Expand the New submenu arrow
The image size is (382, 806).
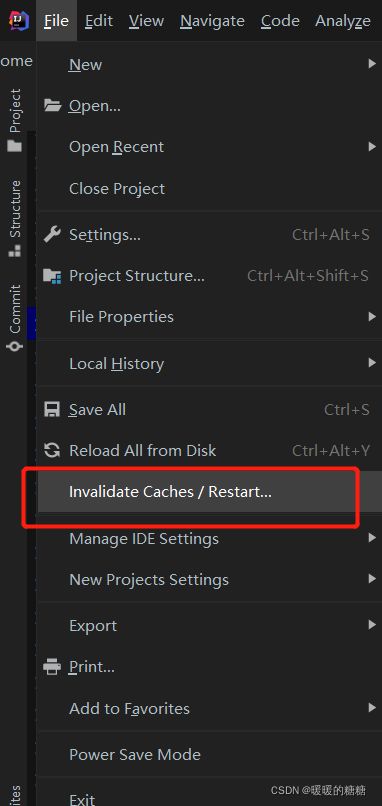[x=372, y=64]
